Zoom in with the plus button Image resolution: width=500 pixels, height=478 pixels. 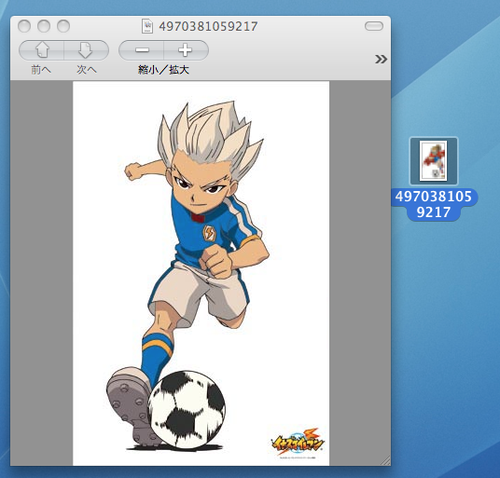pyautogui.click(x=186, y=50)
